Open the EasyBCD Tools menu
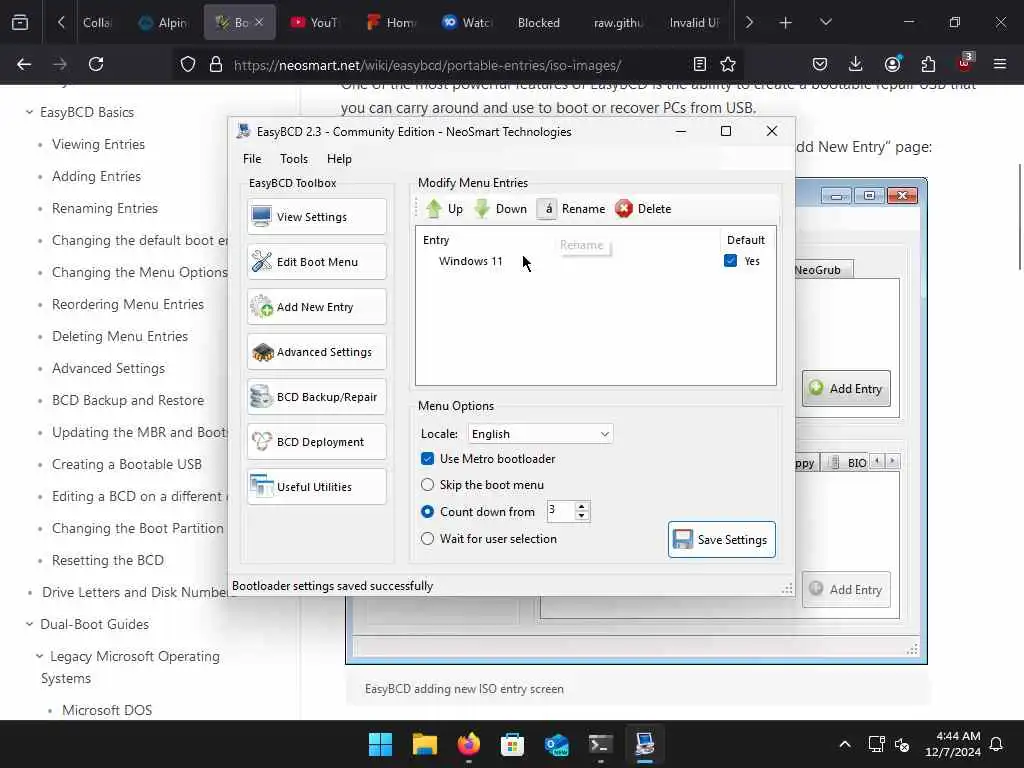The width and height of the screenshot is (1024, 768). (294, 159)
